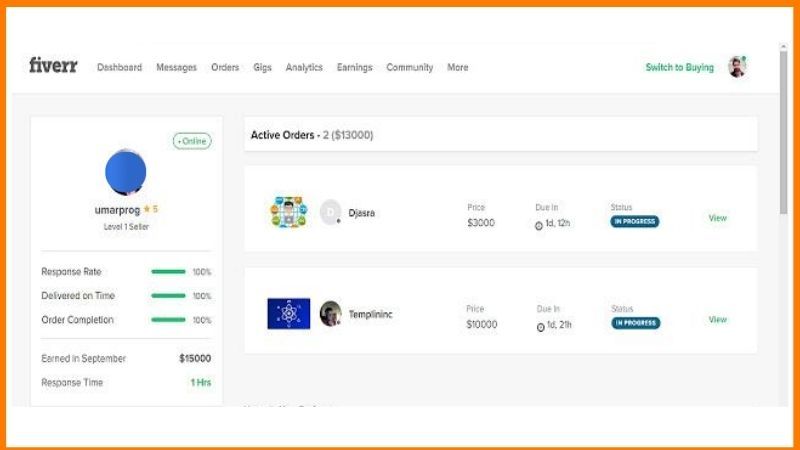Viewport: 800px width, 450px height.
Task: Click the Level 1 Seller label
Action: (126, 227)
